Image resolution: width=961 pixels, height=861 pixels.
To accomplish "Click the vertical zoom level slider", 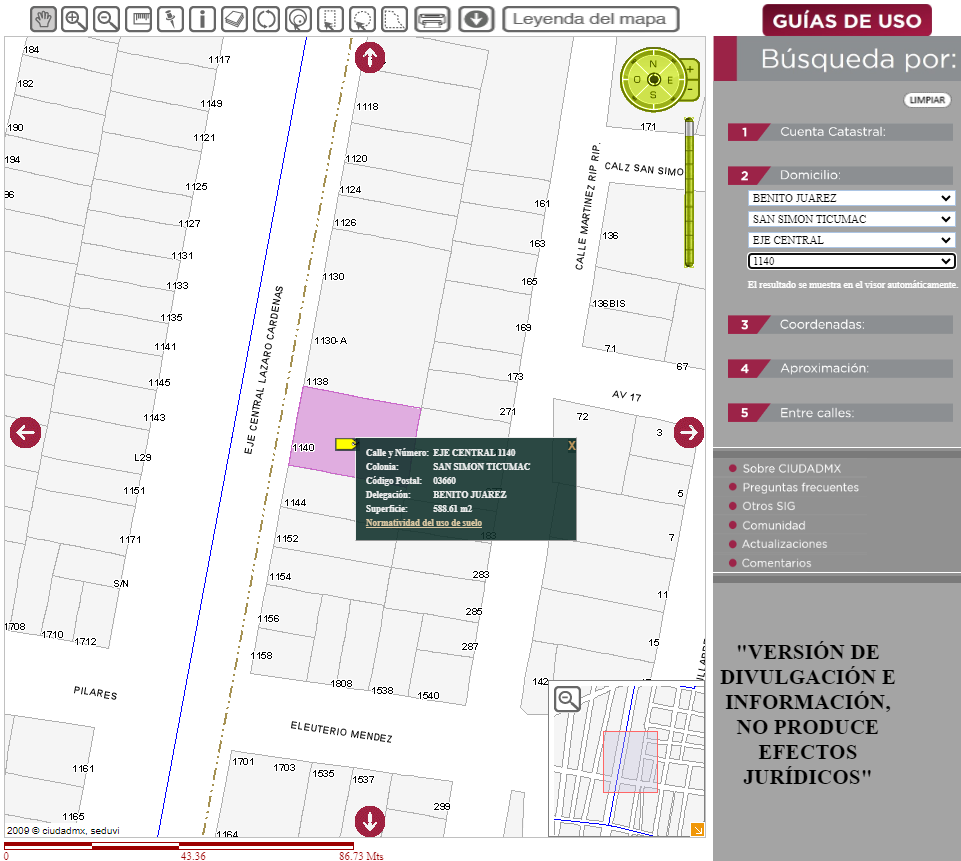I will click(x=689, y=193).
